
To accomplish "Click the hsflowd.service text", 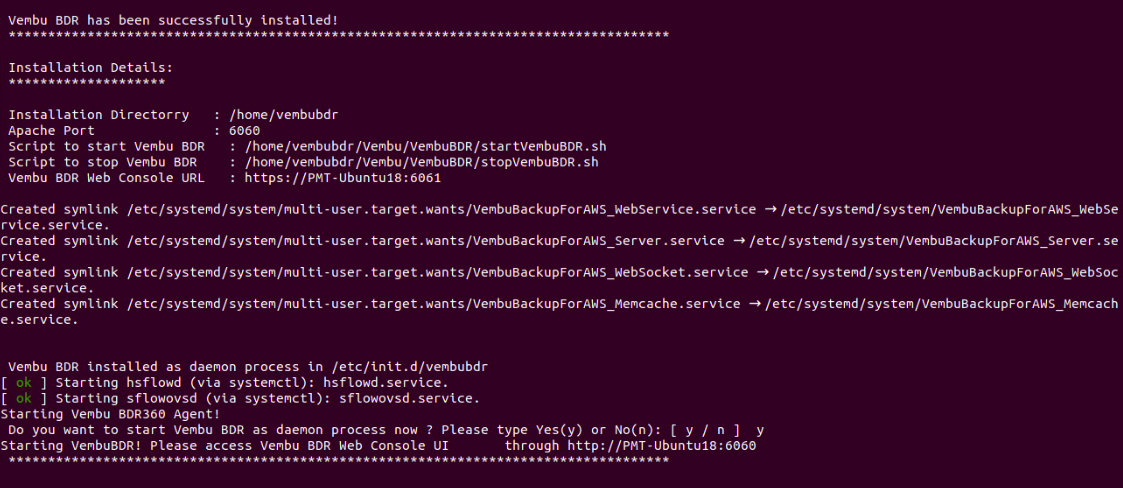I will coord(385,383).
